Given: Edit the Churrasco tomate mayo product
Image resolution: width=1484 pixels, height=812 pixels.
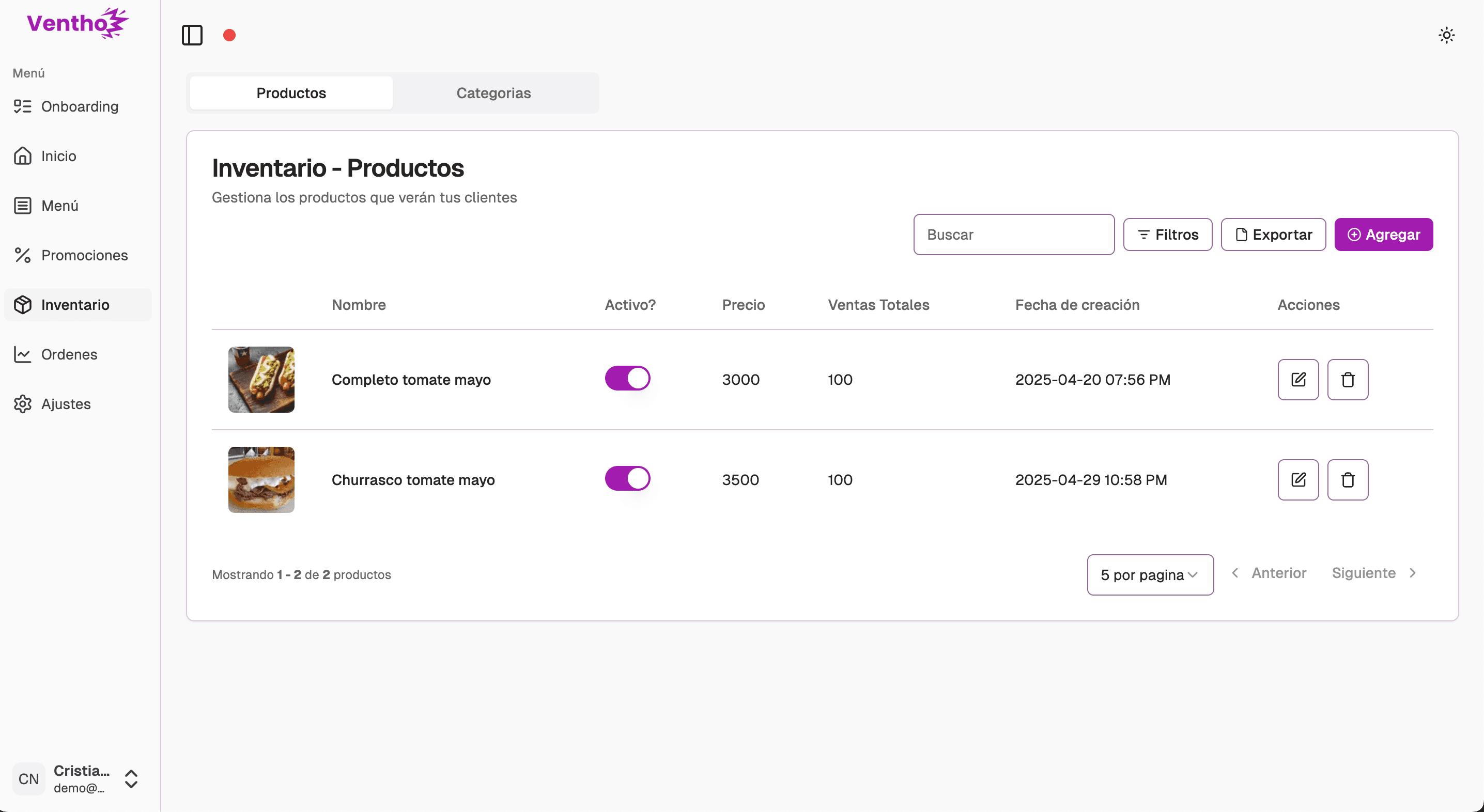Looking at the screenshot, I should pos(1297,480).
